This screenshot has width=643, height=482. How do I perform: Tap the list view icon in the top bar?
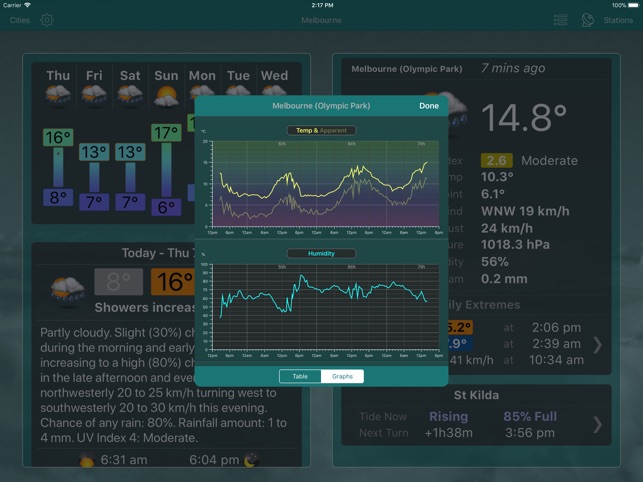[560, 20]
